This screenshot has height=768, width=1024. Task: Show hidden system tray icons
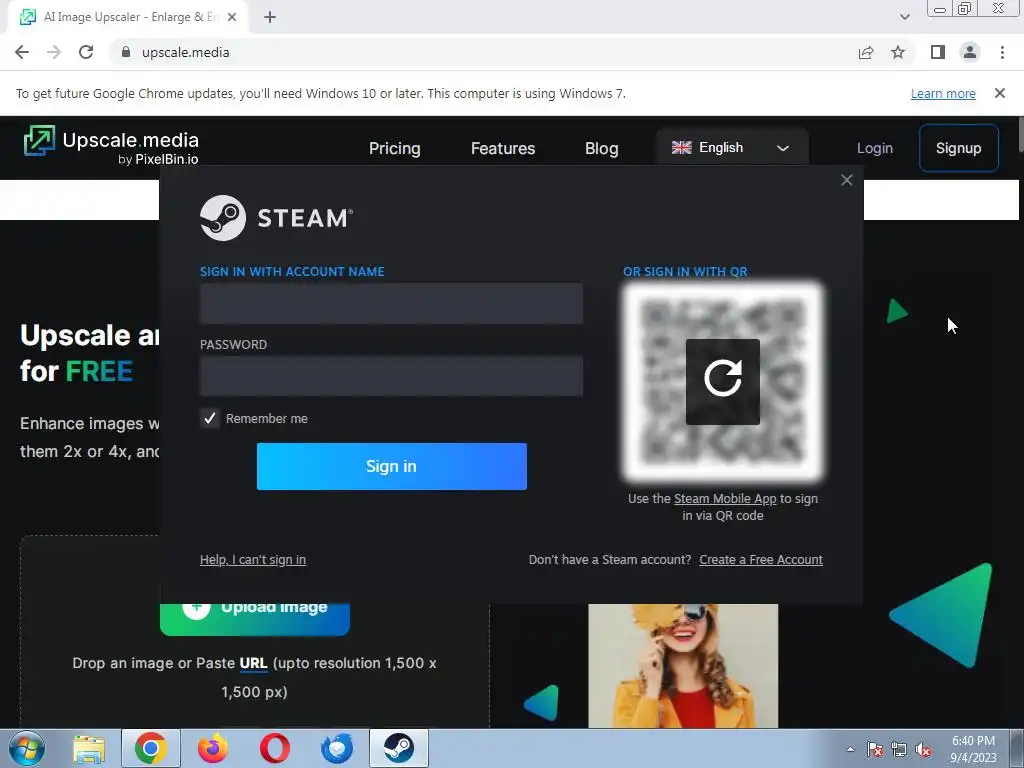tap(850, 749)
